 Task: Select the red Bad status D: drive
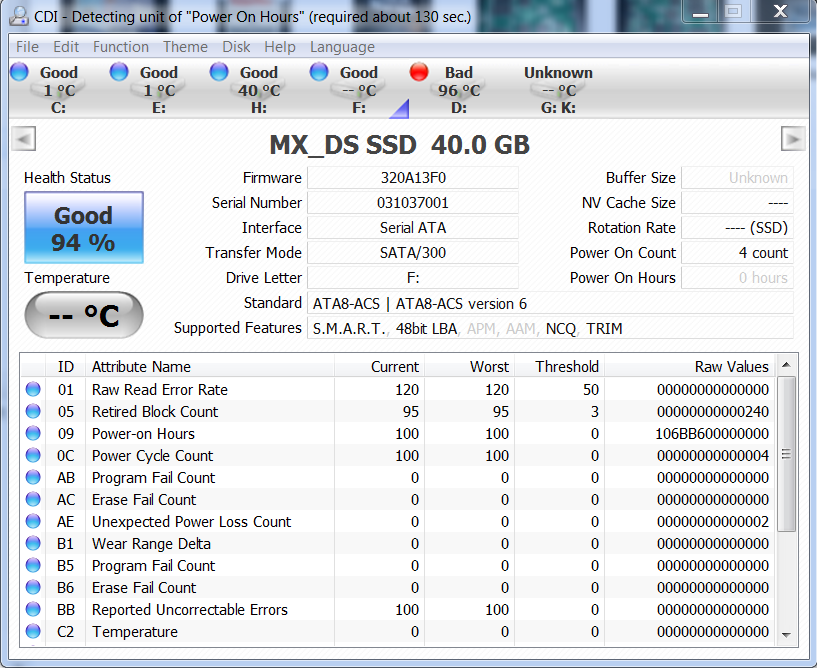pyautogui.click(x=419, y=72)
